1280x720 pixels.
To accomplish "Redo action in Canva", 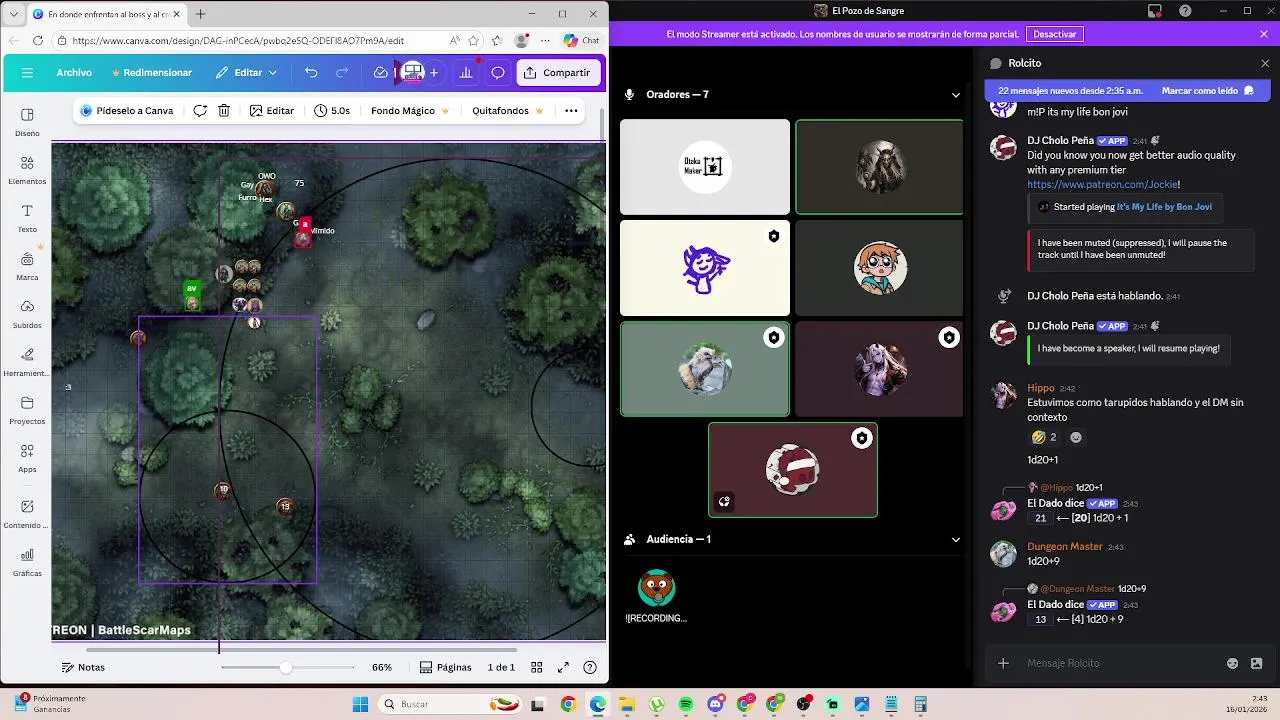I will click(342, 73).
